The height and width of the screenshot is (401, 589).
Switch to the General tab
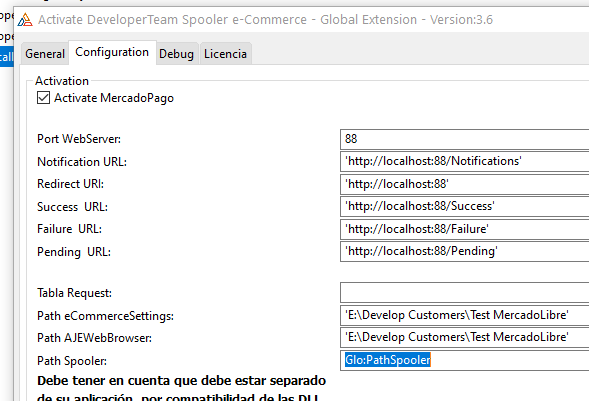coord(45,54)
